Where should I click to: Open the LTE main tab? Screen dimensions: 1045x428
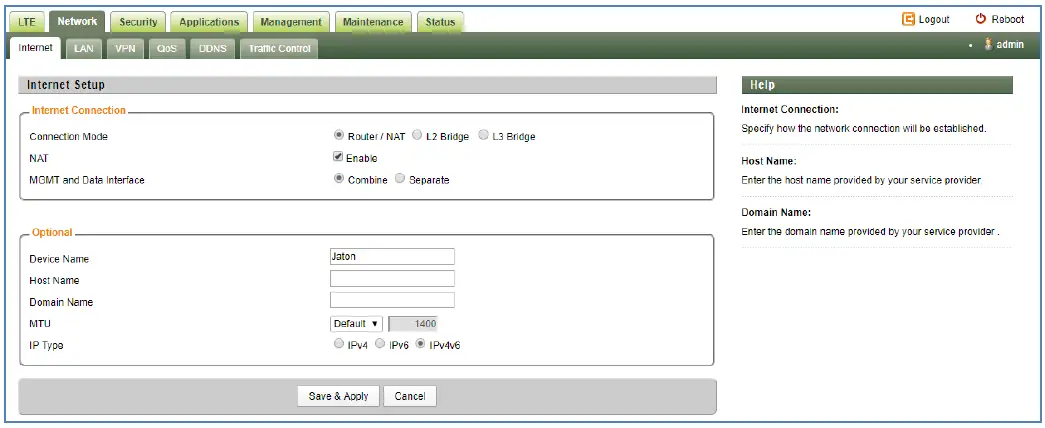[27, 22]
